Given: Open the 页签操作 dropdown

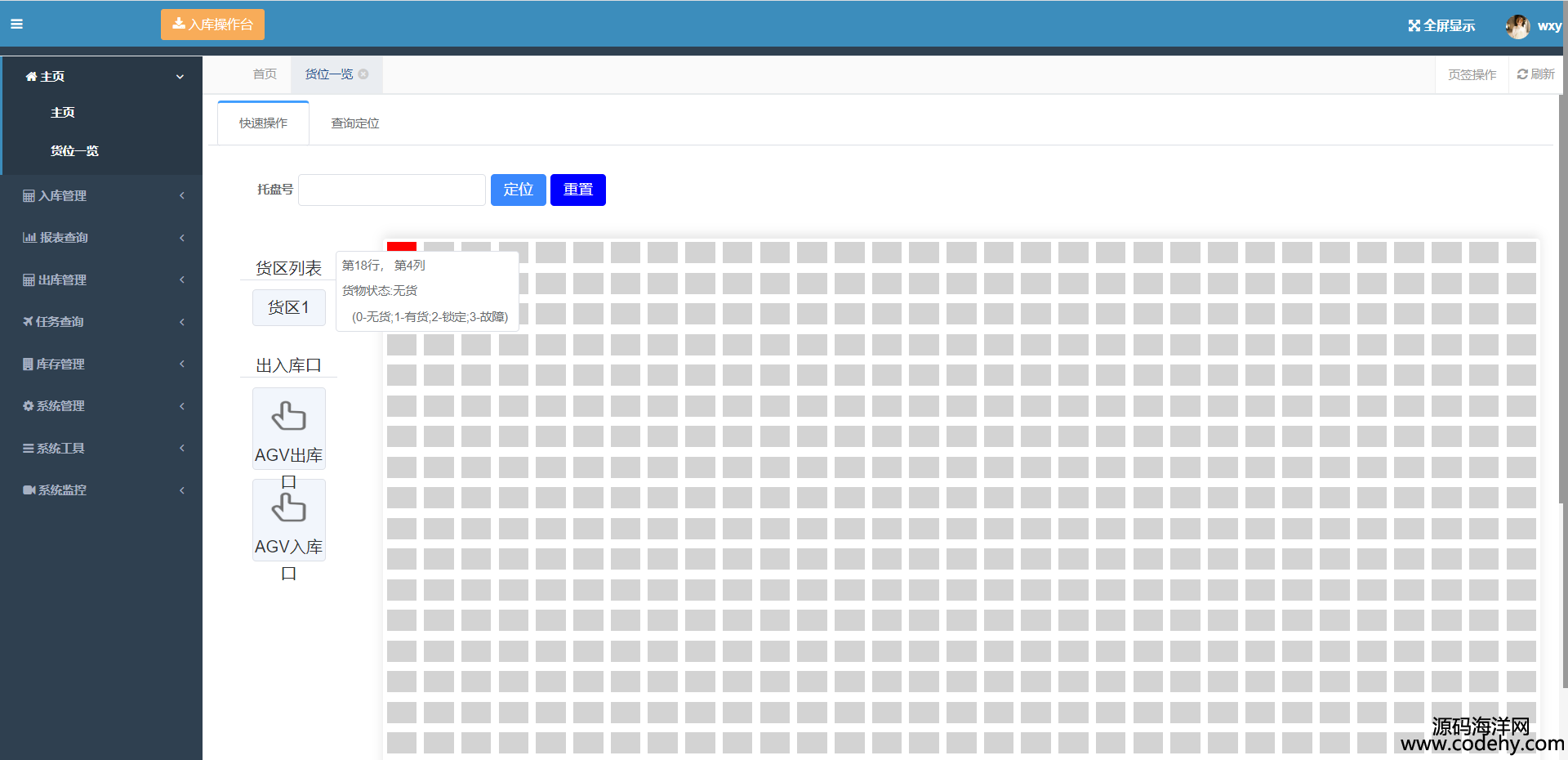Looking at the screenshot, I should (x=1472, y=74).
